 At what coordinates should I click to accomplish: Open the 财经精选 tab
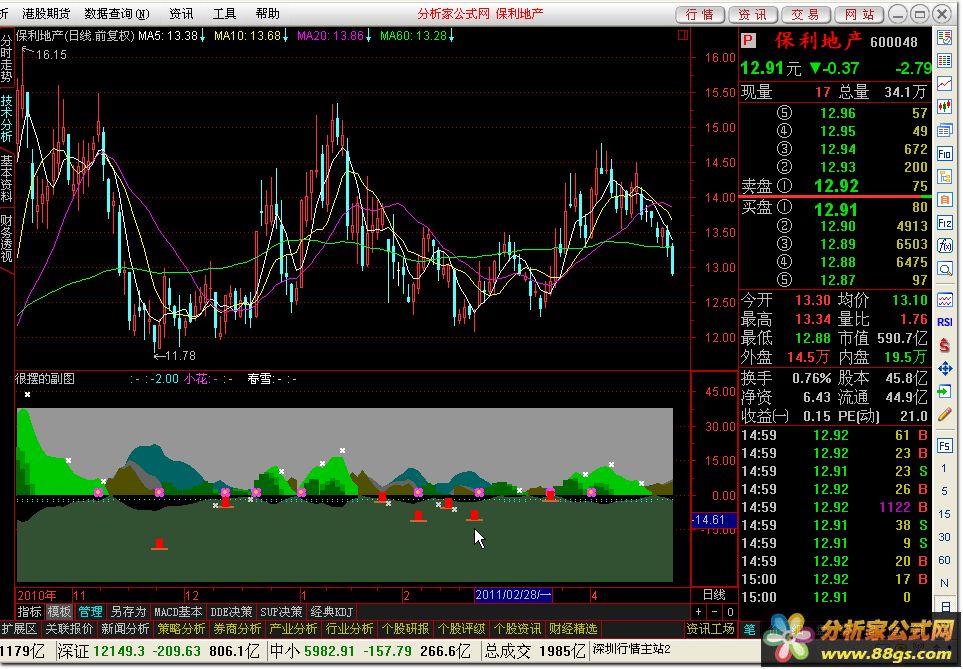point(573,629)
